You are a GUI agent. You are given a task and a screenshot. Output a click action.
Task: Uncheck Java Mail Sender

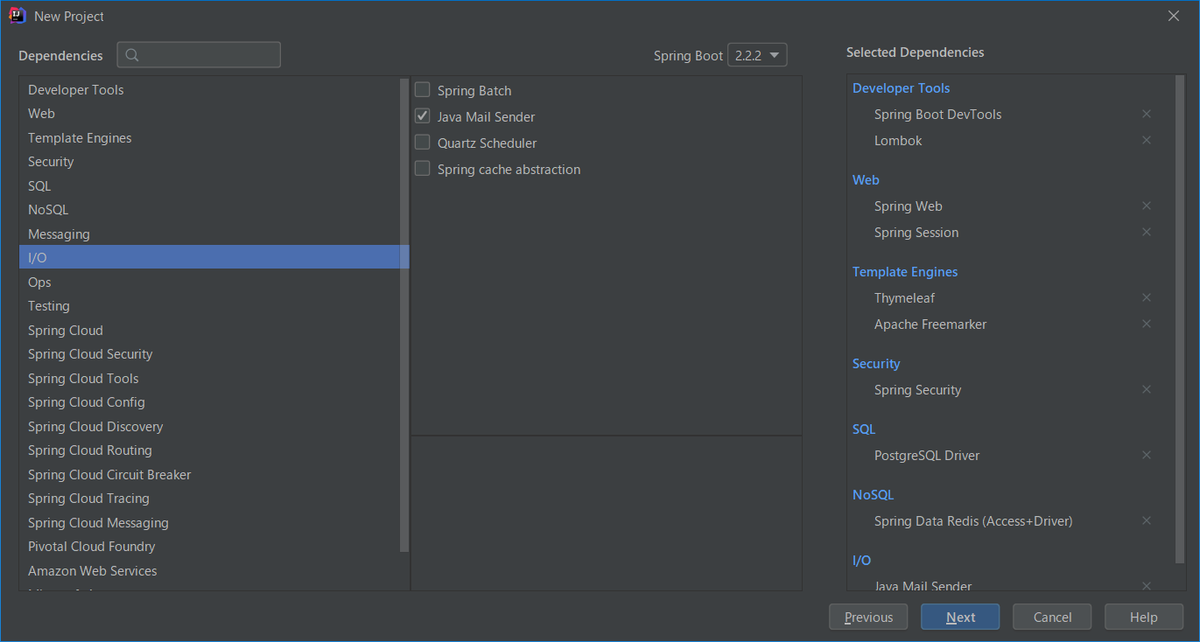tap(422, 116)
